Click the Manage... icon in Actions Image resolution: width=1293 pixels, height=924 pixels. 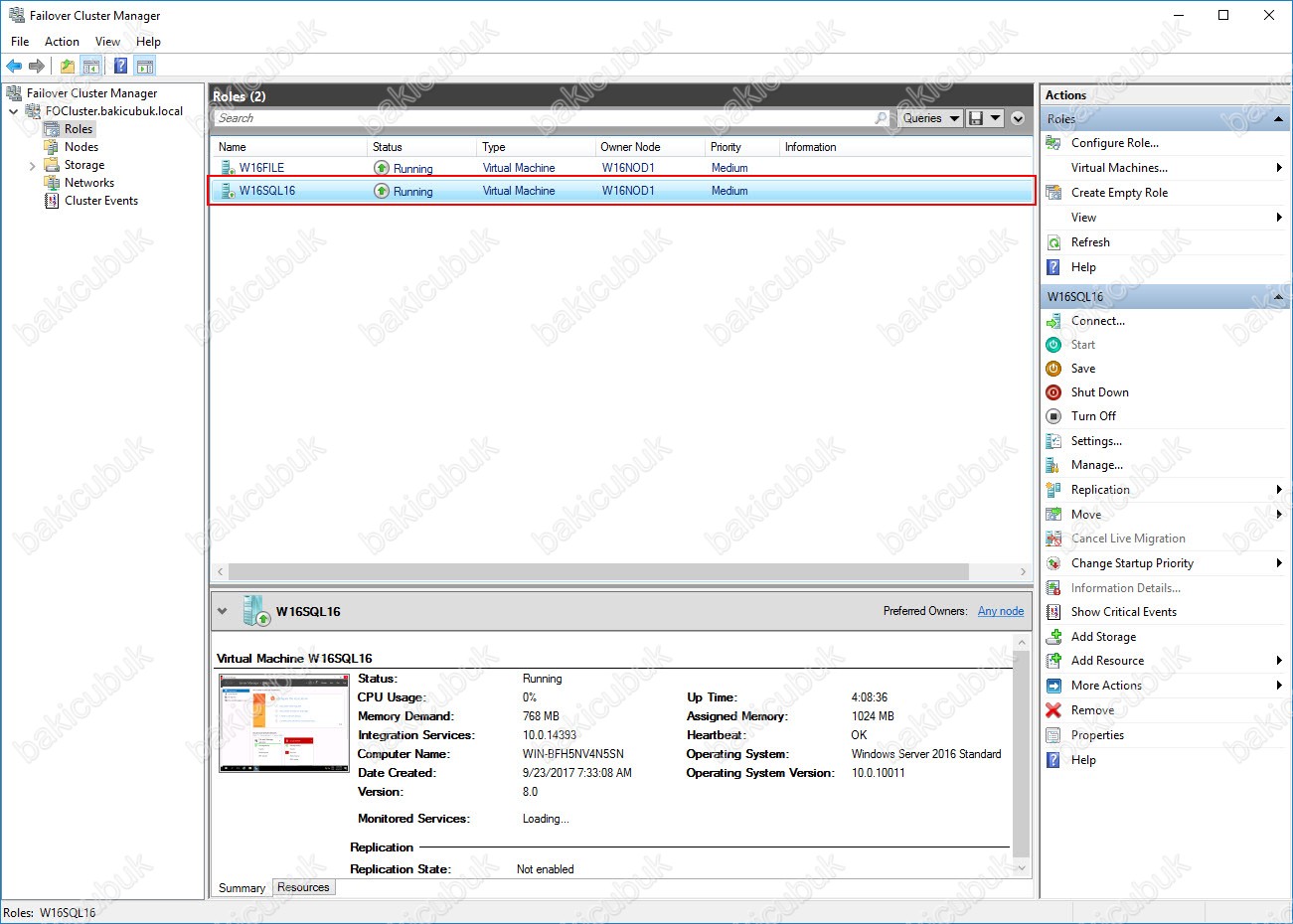pyautogui.click(x=1053, y=465)
